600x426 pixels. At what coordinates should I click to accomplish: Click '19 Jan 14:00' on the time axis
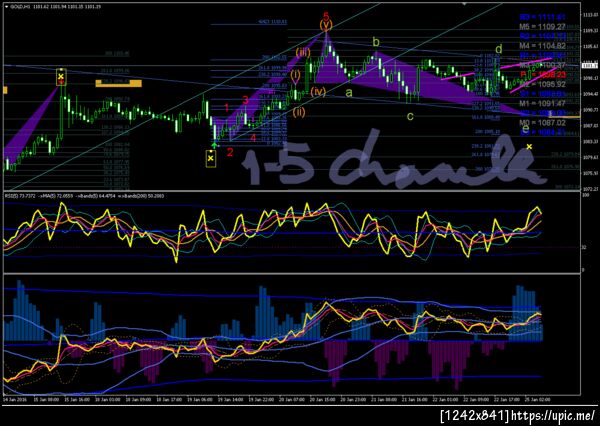tap(232, 399)
